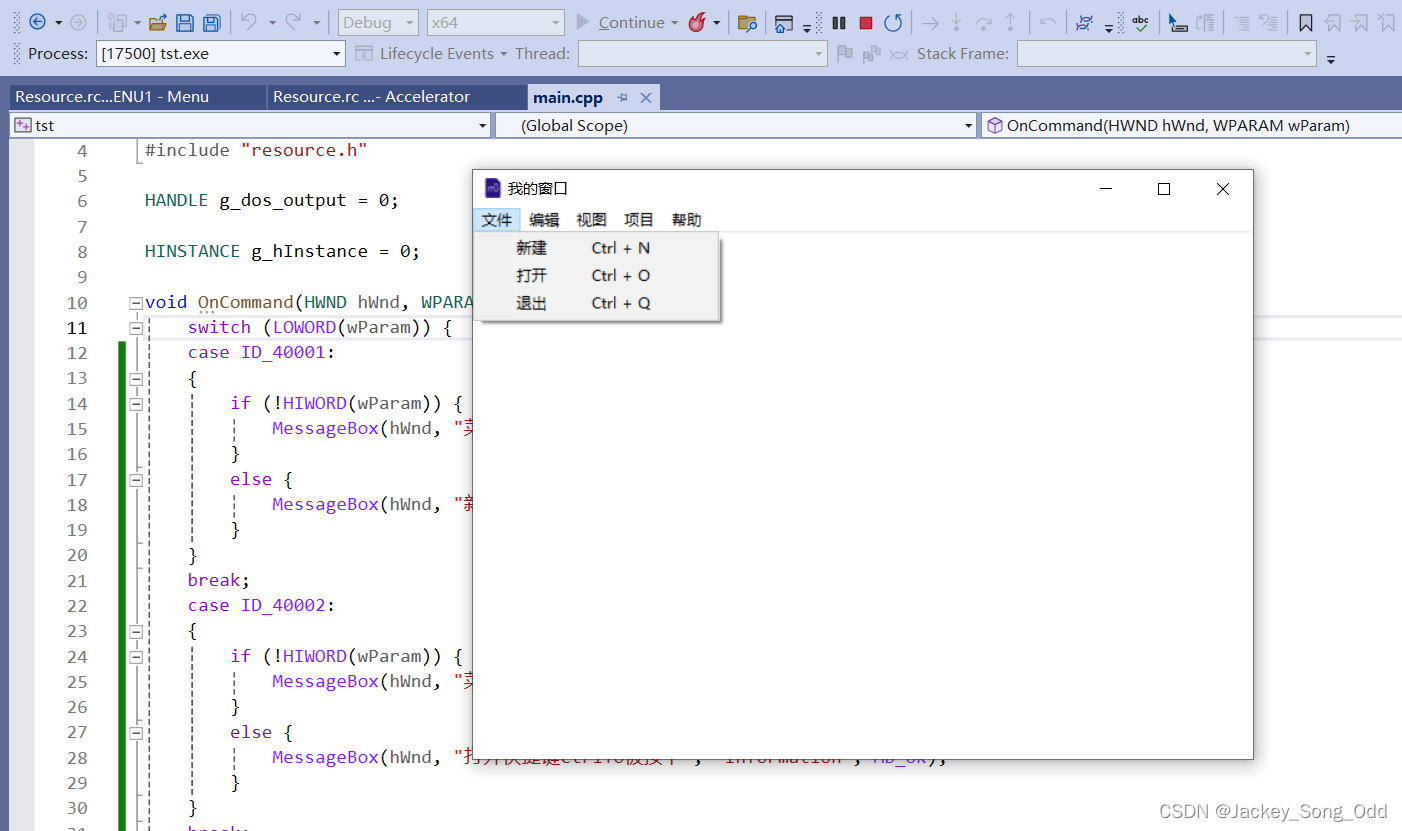Click the browser window icon with house
1402x831 pixels.
pyautogui.click(x=785, y=22)
